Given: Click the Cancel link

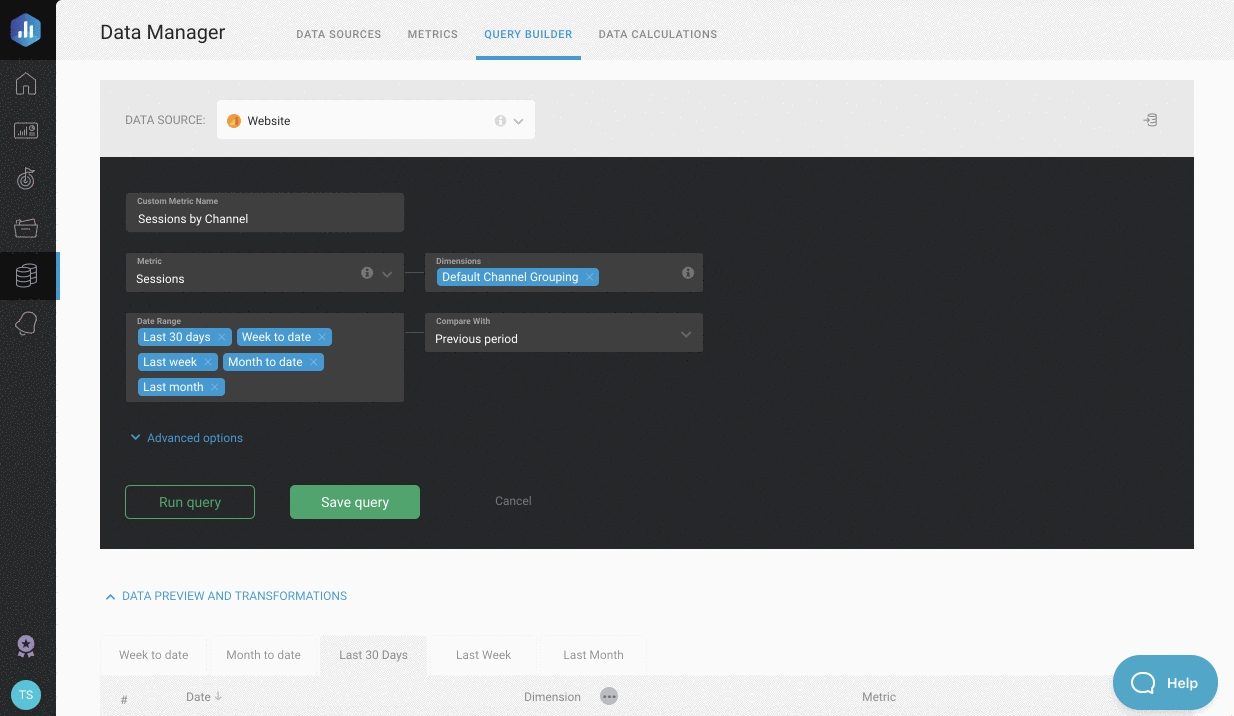Looking at the screenshot, I should (513, 501).
